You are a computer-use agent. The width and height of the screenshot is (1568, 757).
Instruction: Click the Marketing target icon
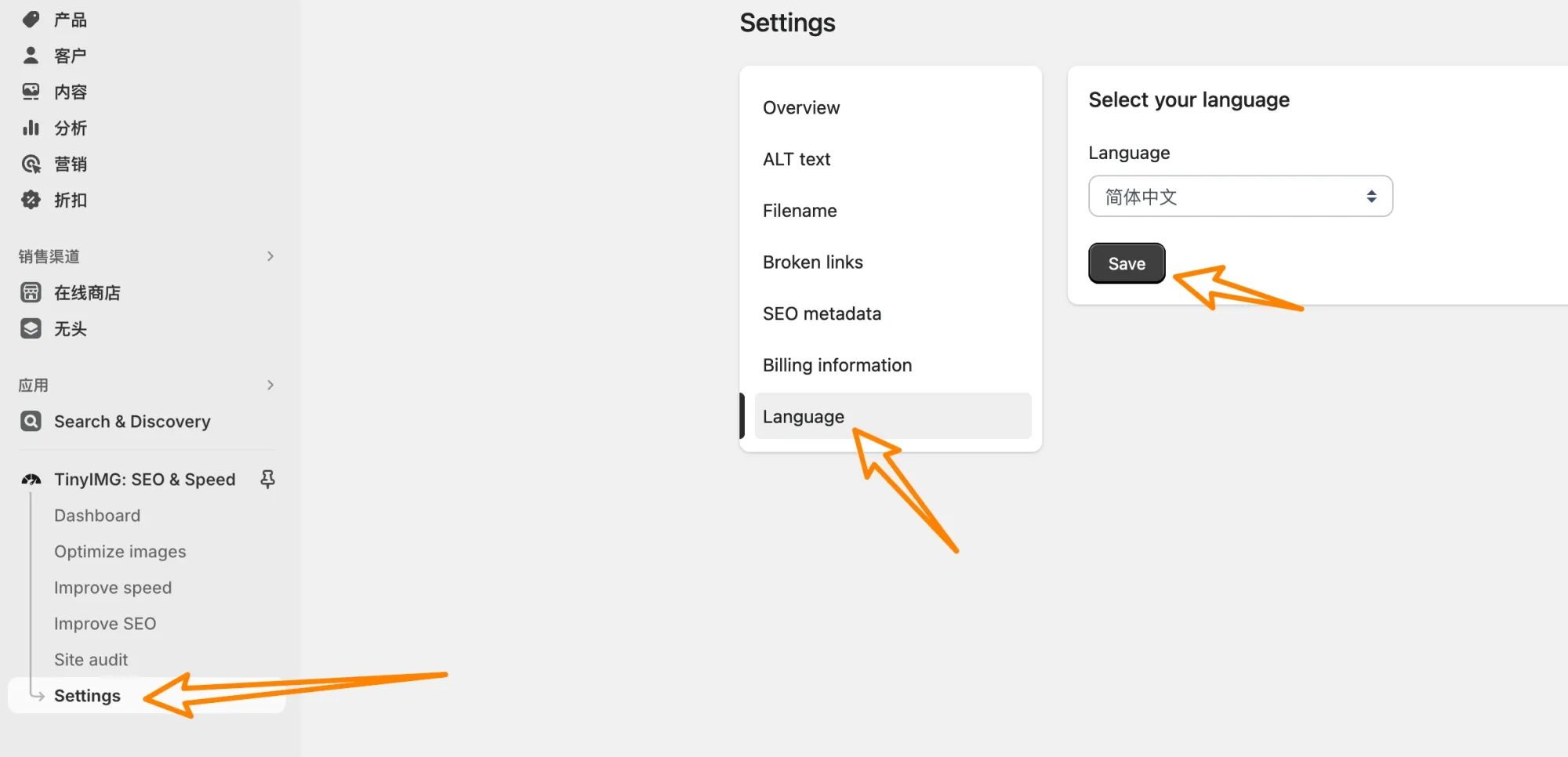(31, 164)
